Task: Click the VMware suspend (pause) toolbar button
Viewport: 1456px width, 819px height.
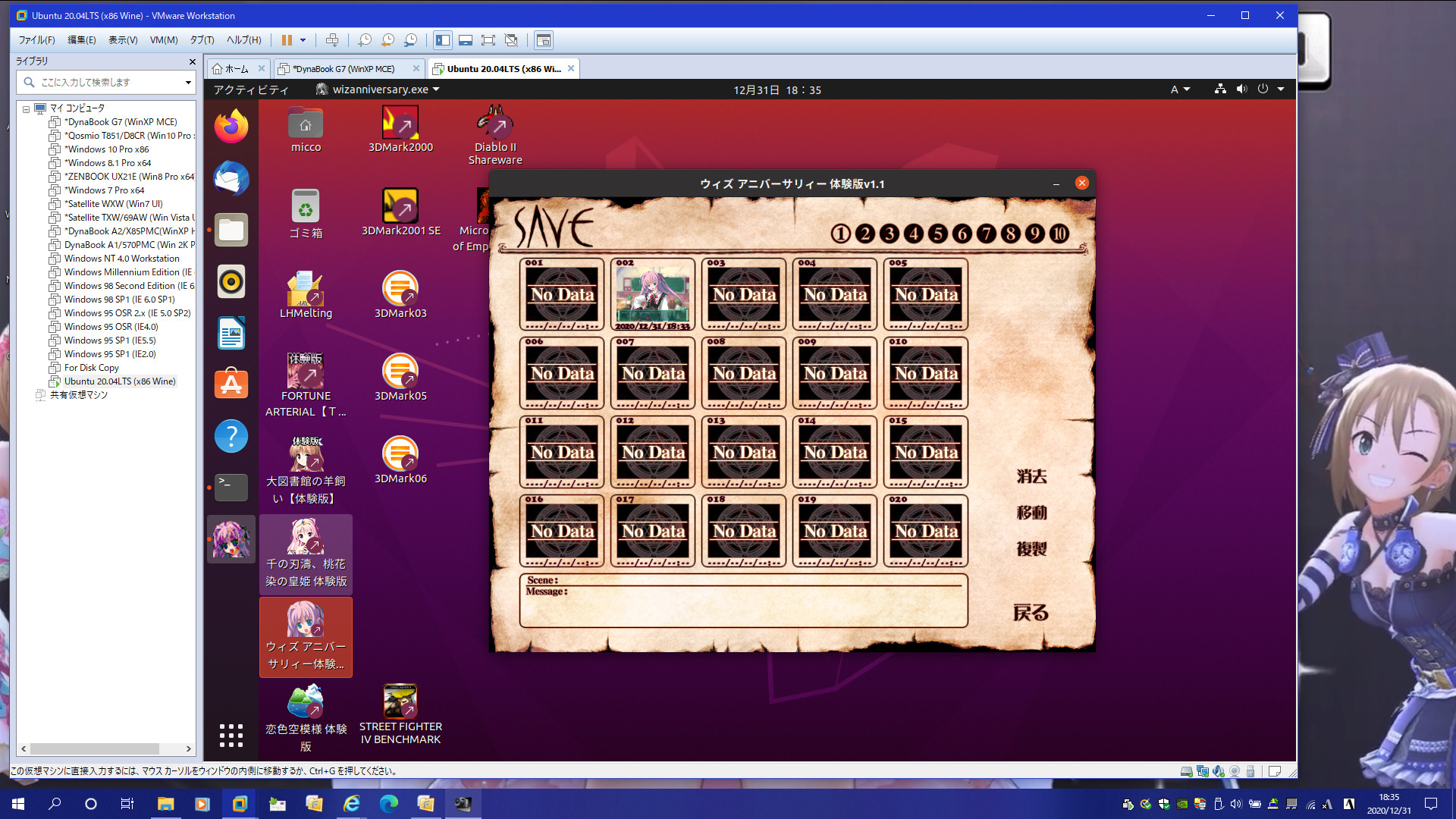Action: (287, 40)
